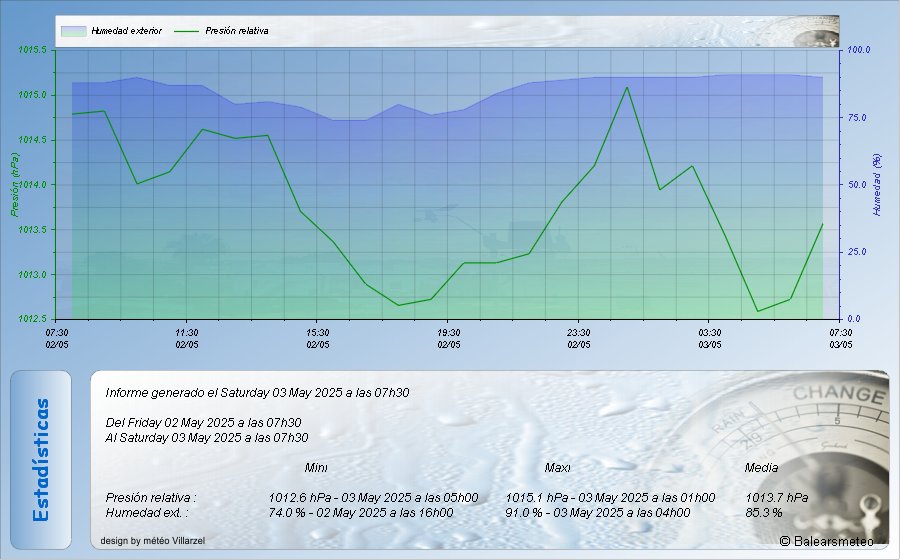This screenshot has height=560, width=900.
Task: Click the pressure line peak near 01h00
Action: 627,88
